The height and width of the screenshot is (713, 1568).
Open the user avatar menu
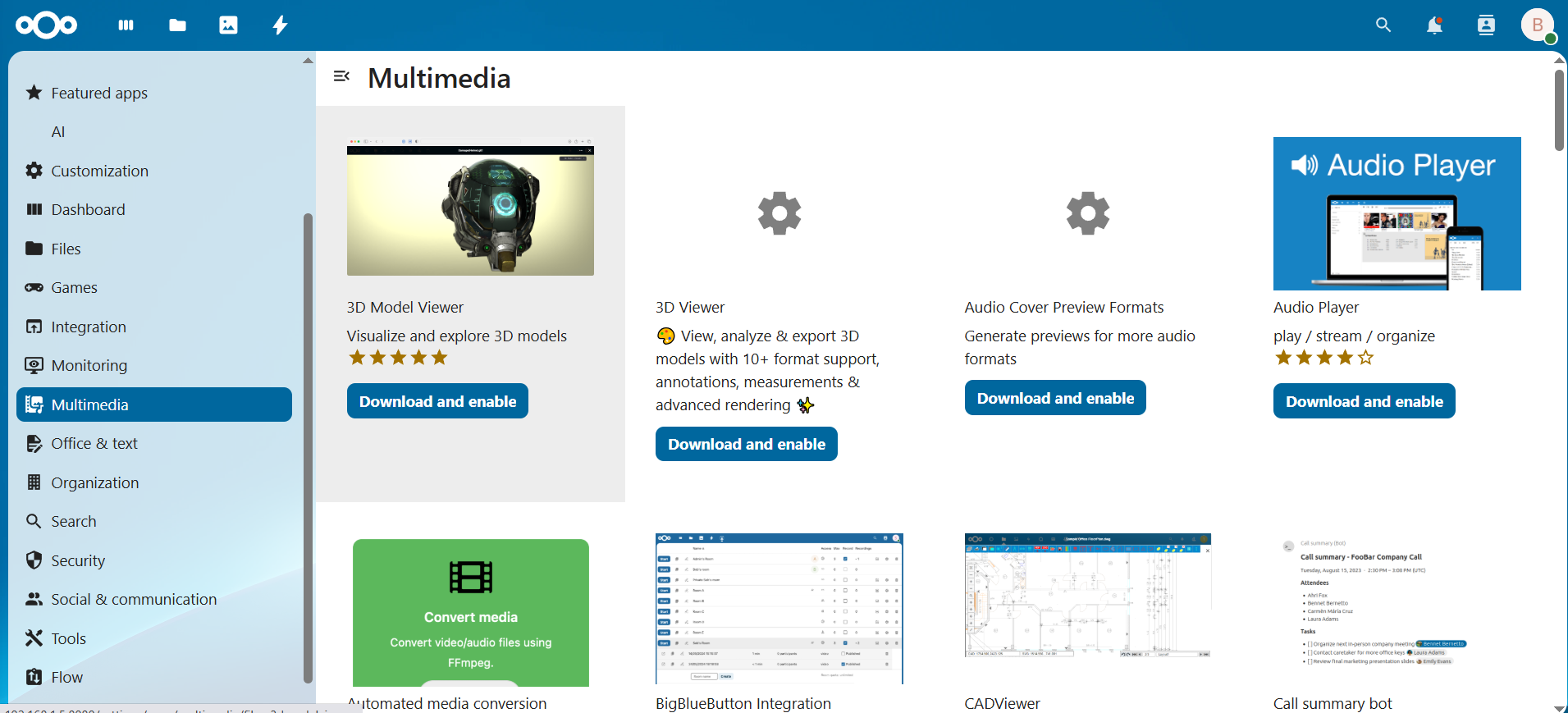coord(1538,25)
